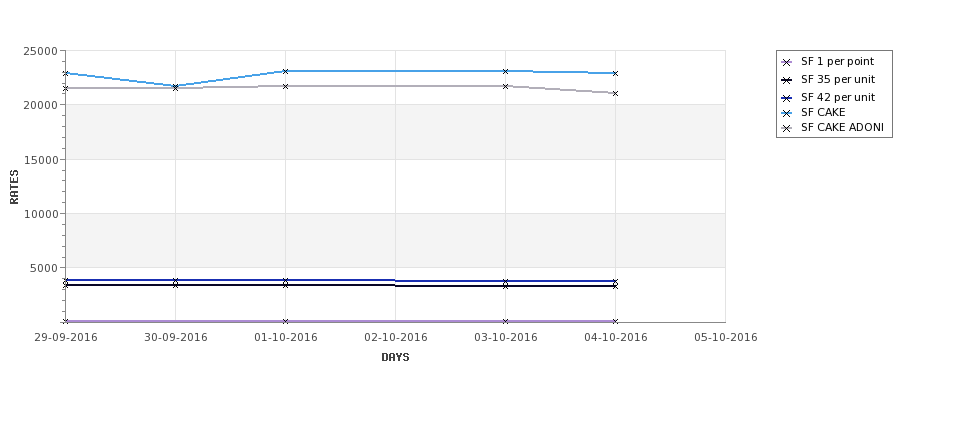Click the RATES axis title

click(14, 187)
